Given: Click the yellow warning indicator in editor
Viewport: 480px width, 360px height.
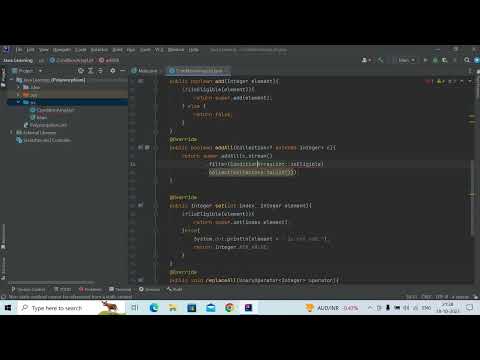Looking at the screenshot, I should 441,81.
